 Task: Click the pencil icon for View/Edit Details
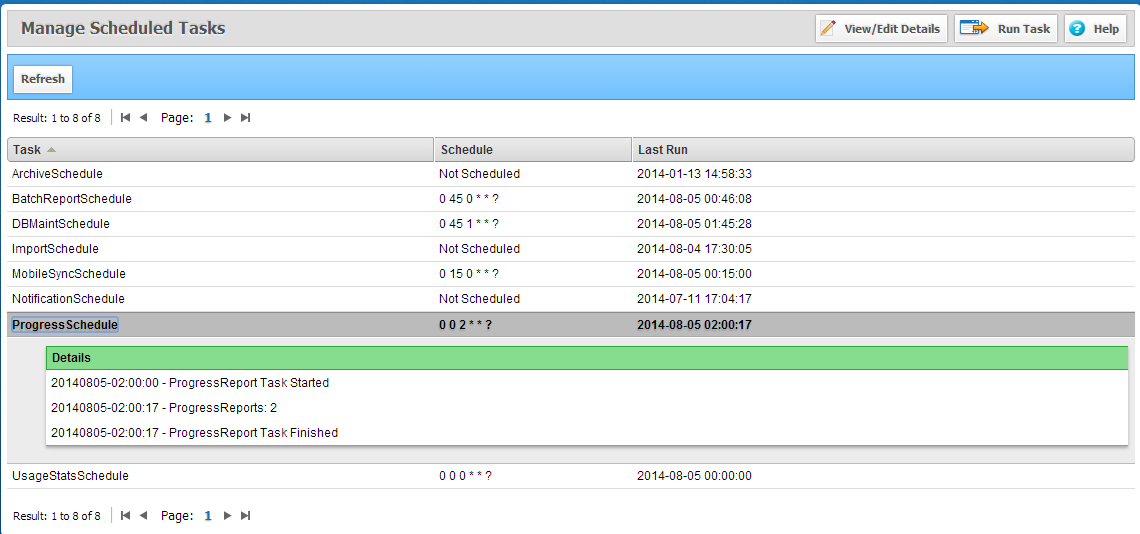coord(828,29)
